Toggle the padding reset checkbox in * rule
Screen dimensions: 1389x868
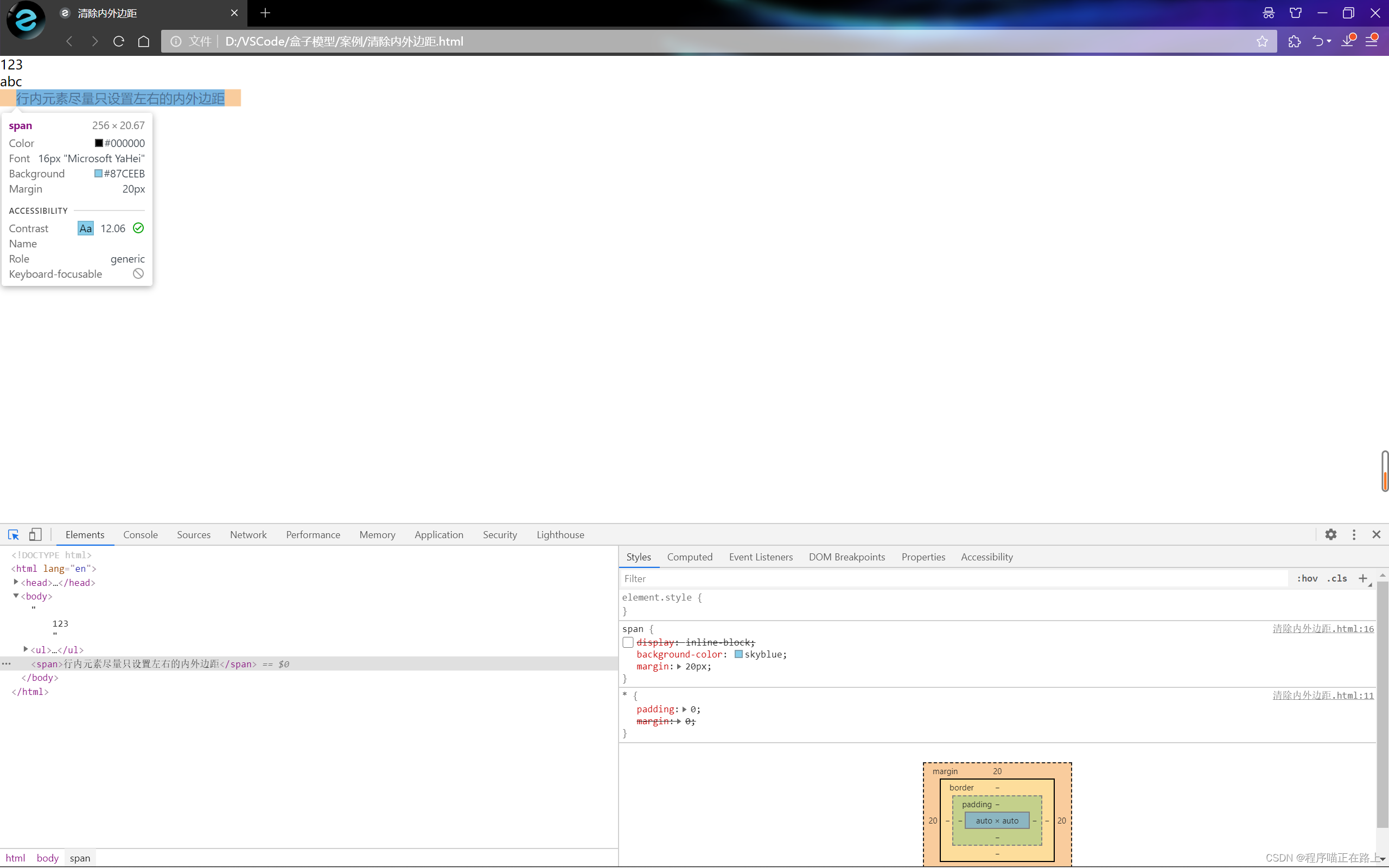click(628, 709)
